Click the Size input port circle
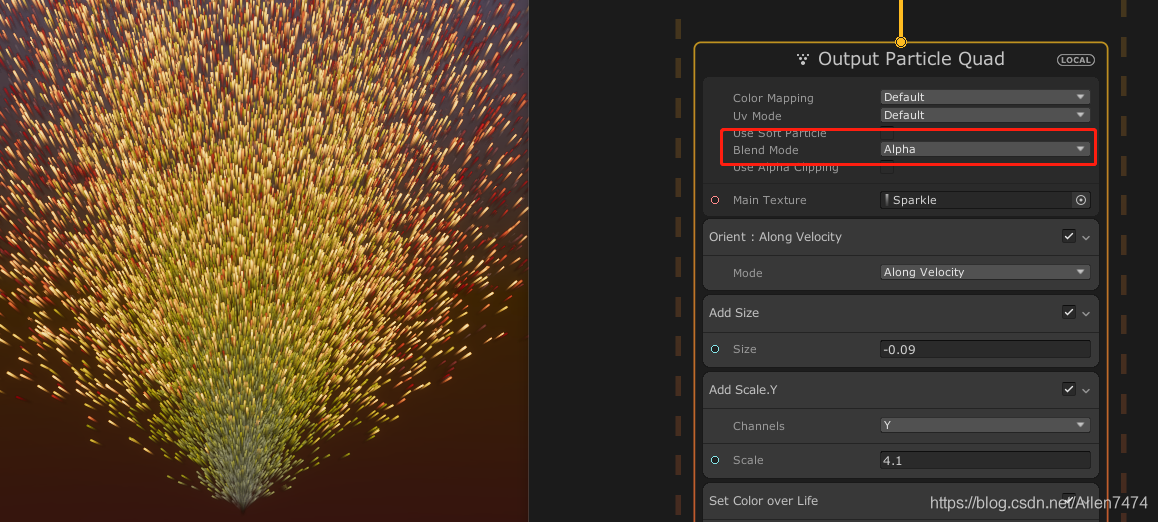 715,349
